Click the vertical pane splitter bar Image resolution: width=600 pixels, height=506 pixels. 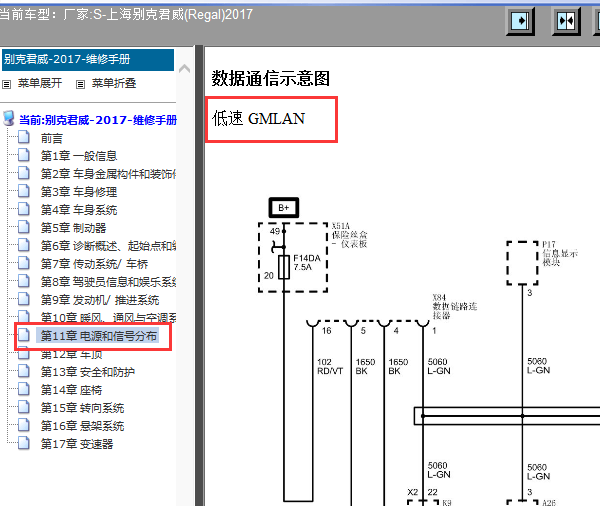tap(199, 276)
